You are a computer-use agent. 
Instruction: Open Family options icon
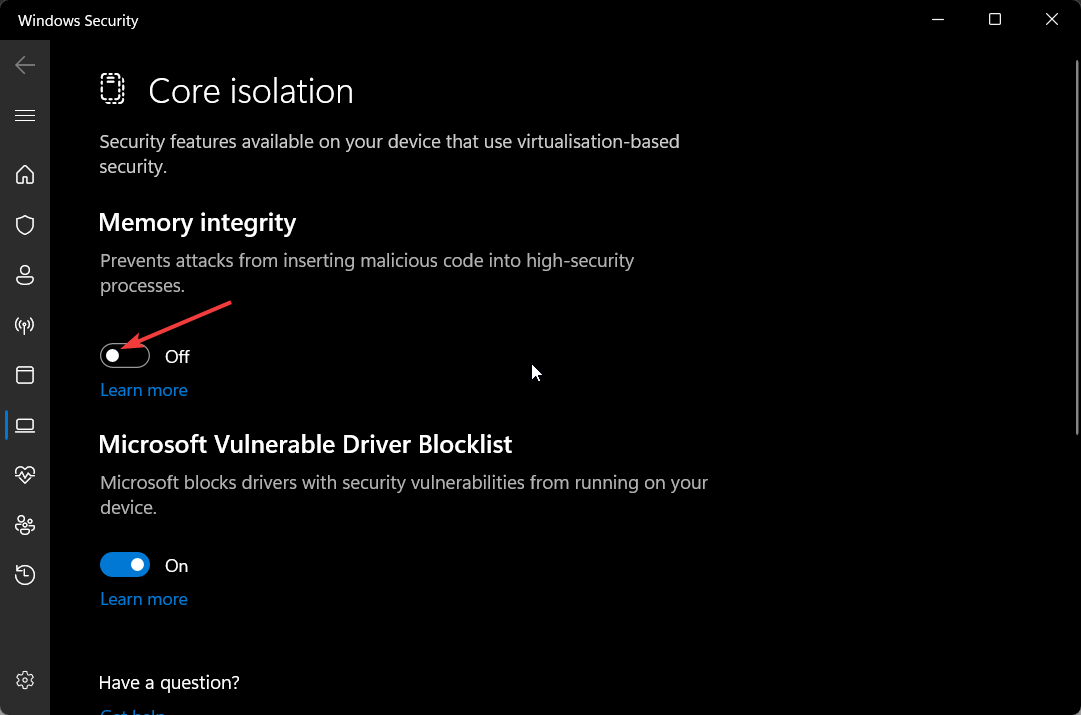click(x=25, y=525)
